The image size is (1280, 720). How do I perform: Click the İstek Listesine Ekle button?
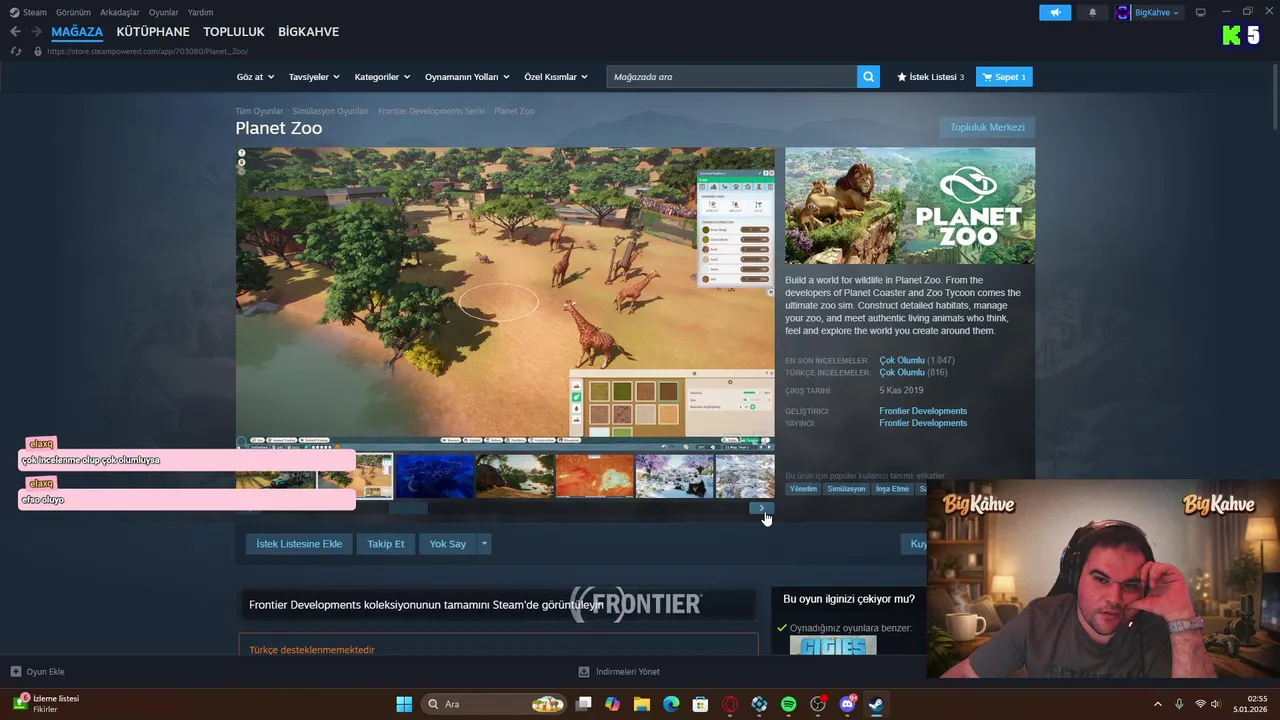(299, 544)
